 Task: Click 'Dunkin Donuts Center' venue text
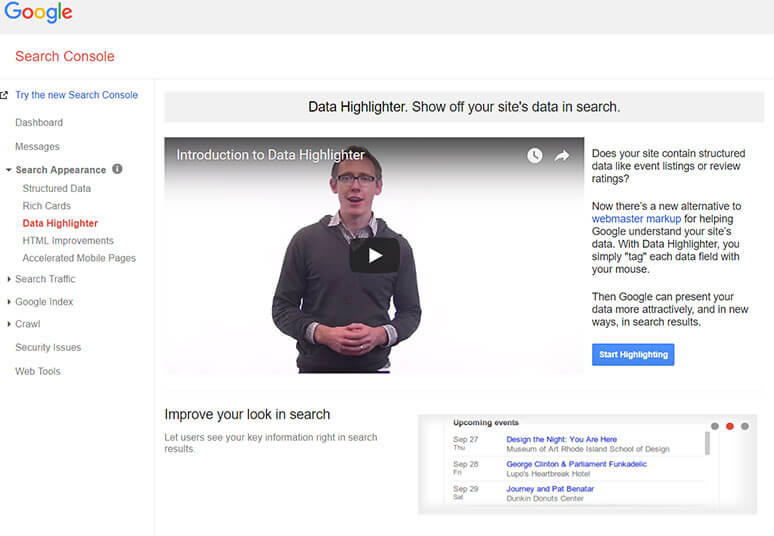[545, 498]
